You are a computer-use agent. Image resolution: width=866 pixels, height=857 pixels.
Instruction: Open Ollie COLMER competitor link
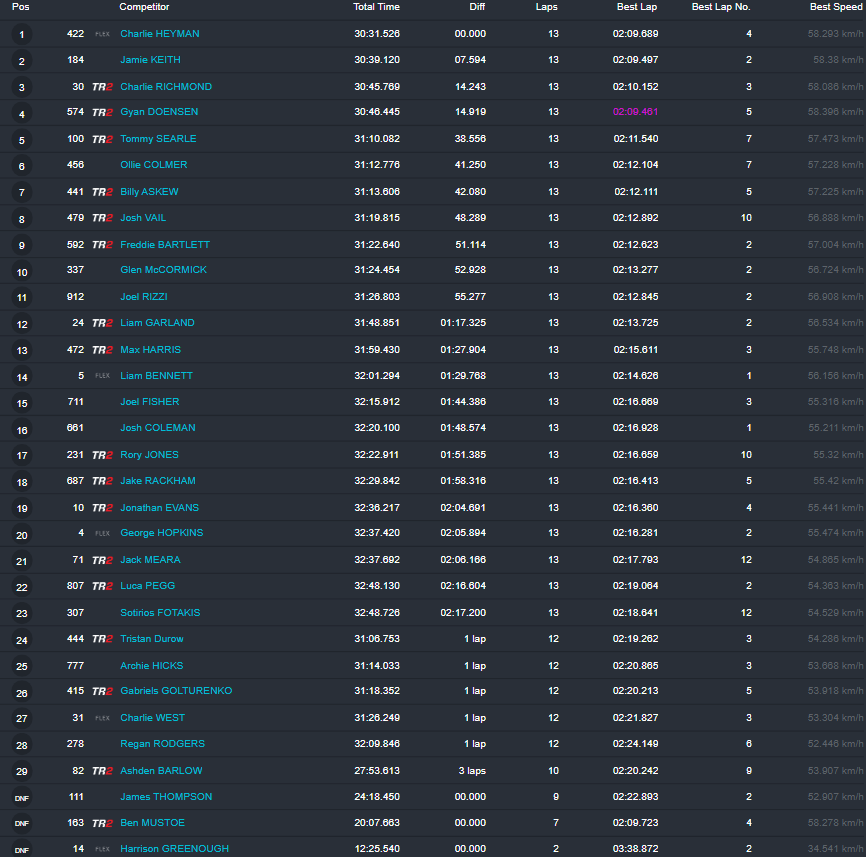click(154, 165)
